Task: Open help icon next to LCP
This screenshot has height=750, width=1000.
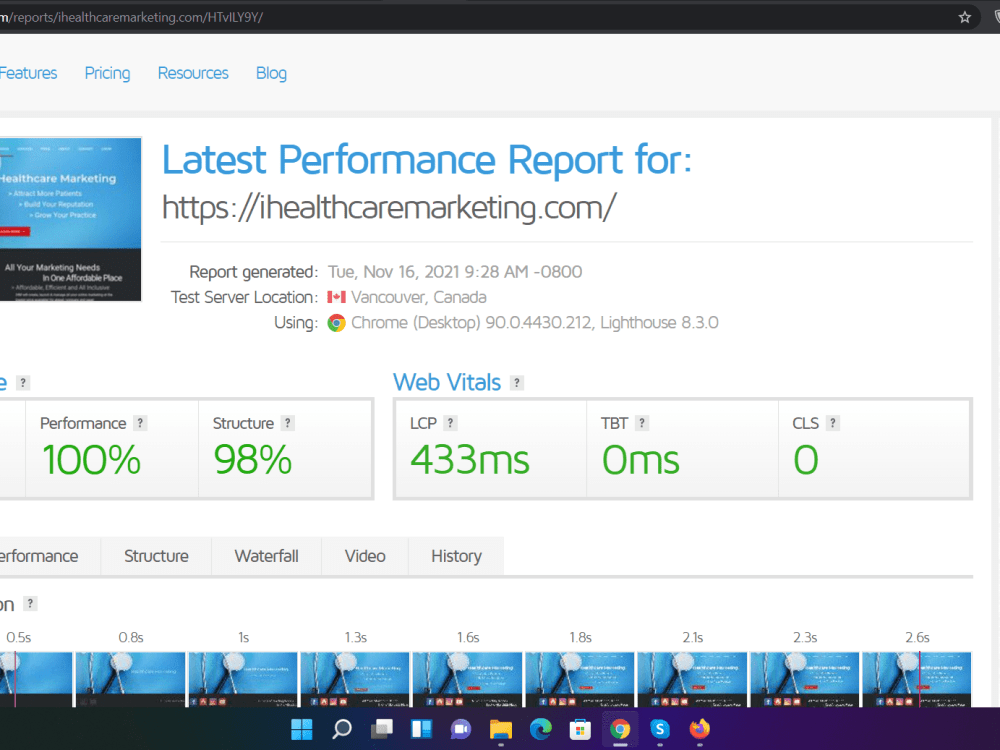Action: [450, 423]
